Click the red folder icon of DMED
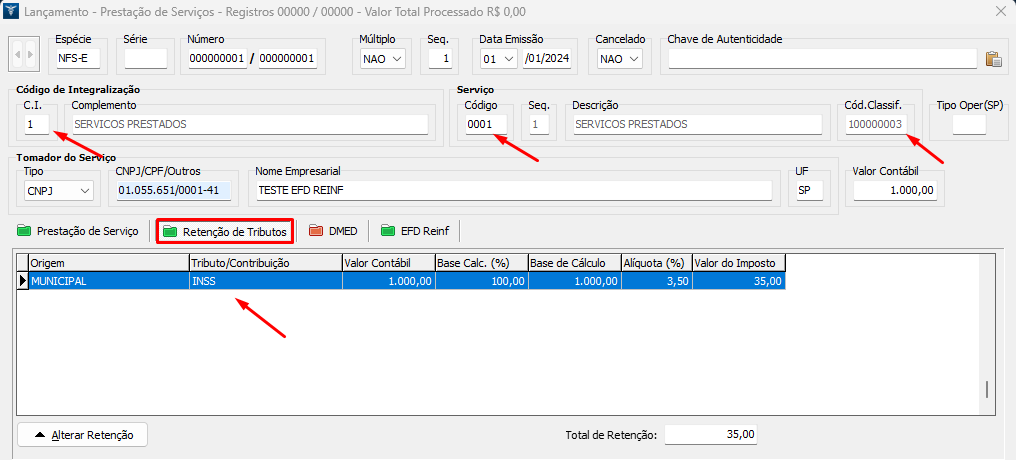The image size is (1016, 461). pyautogui.click(x=316, y=232)
